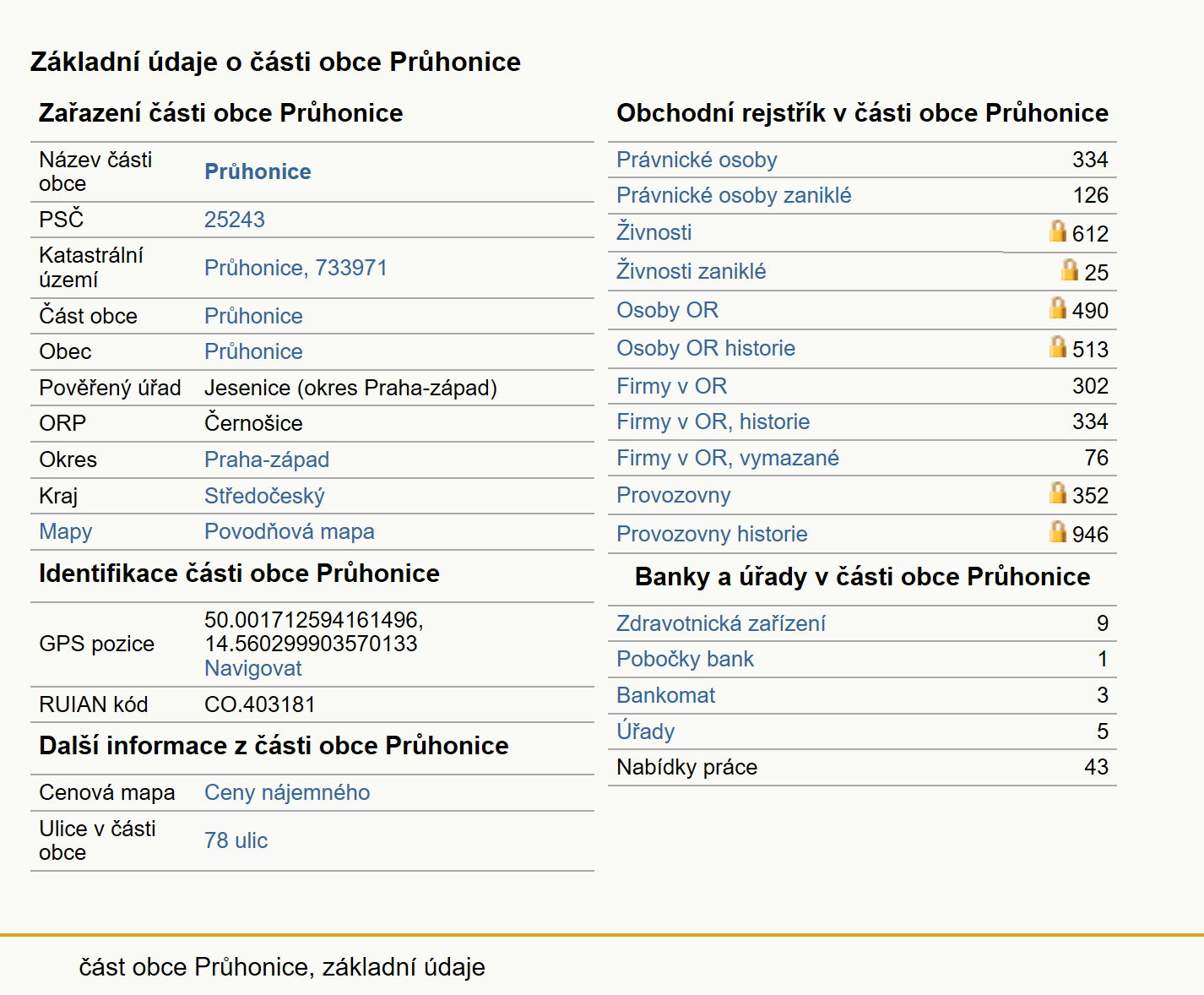Open postal code 25243 link
Image resolution: width=1204 pixels, height=995 pixels.
pyautogui.click(x=235, y=220)
